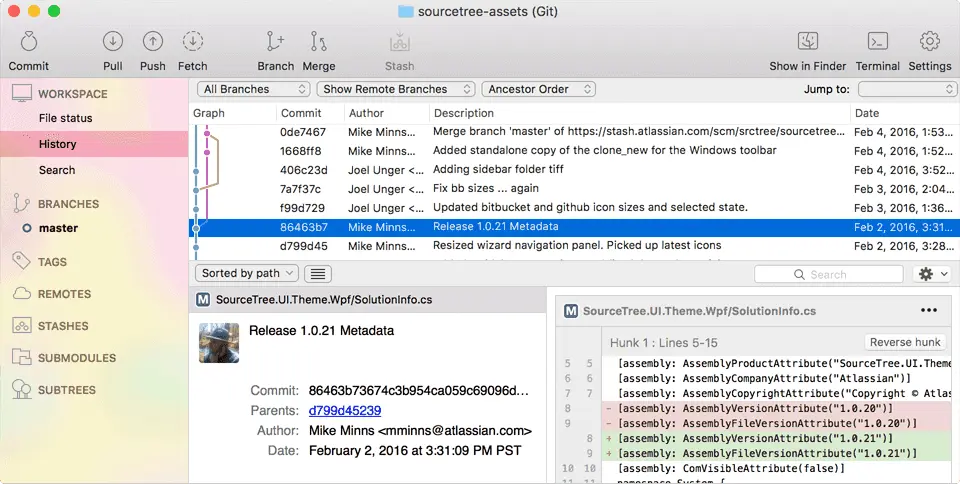Expand the SUBMODULES section label
The height and width of the screenshot is (484, 960).
click(77, 358)
